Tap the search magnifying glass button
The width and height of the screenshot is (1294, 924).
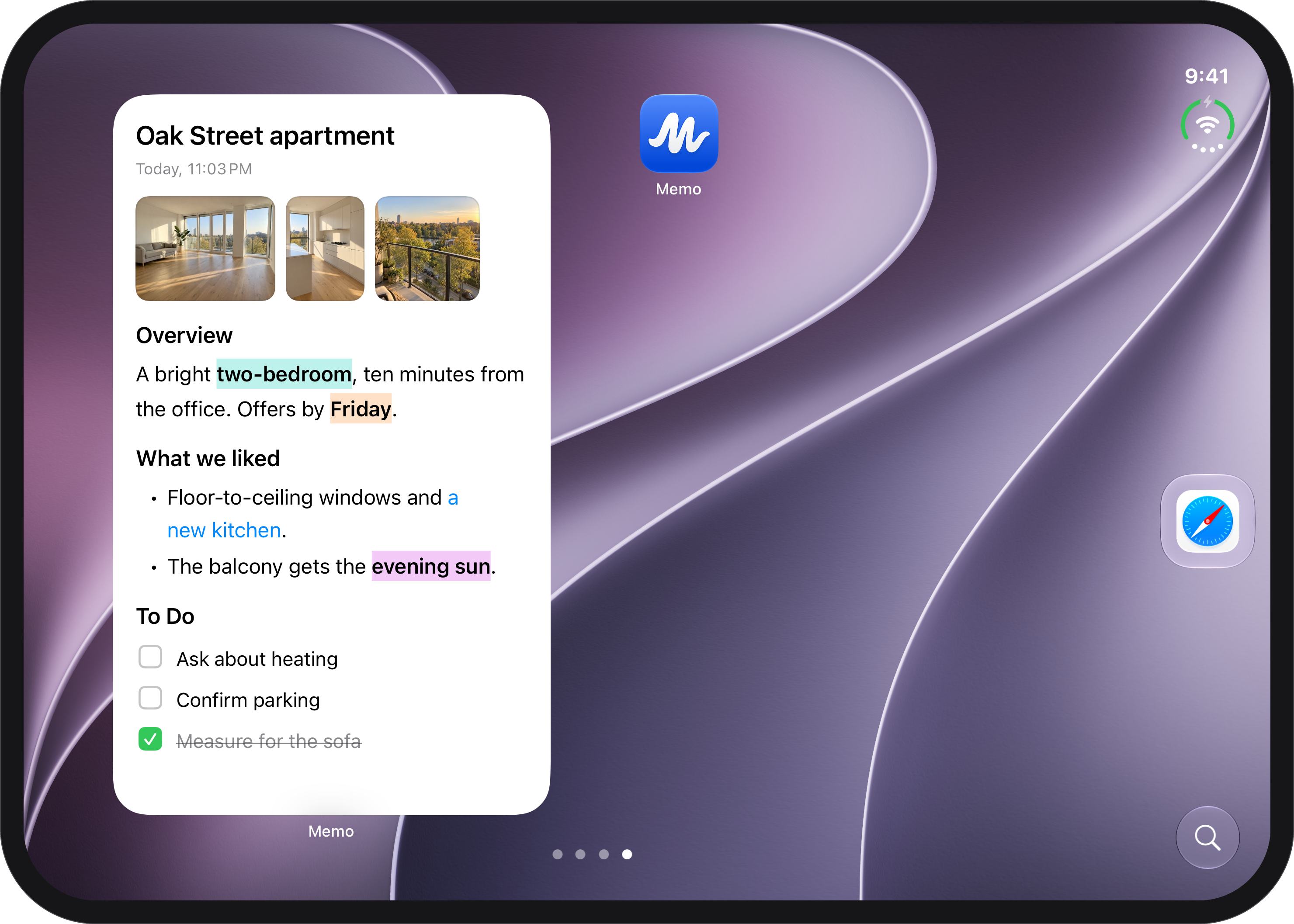pos(1207,837)
